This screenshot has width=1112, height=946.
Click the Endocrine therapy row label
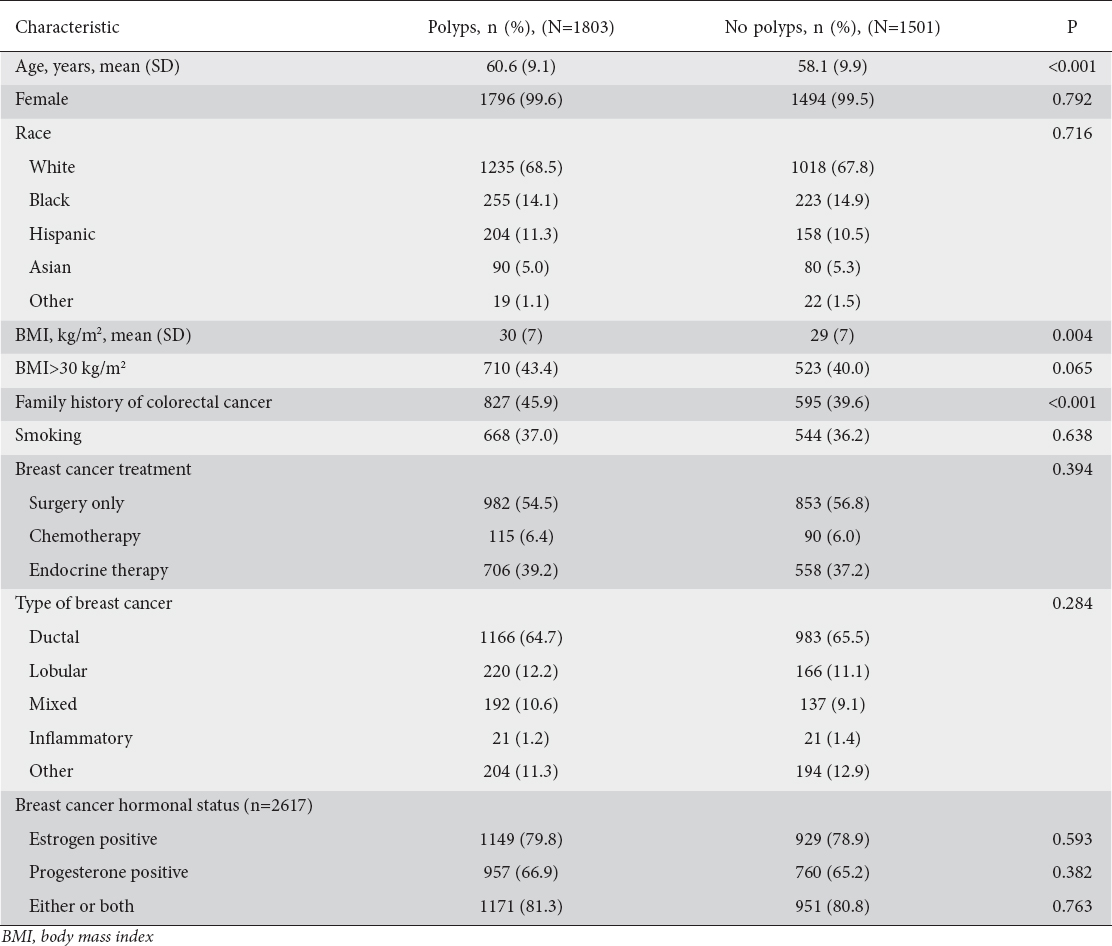[x=98, y=570]
